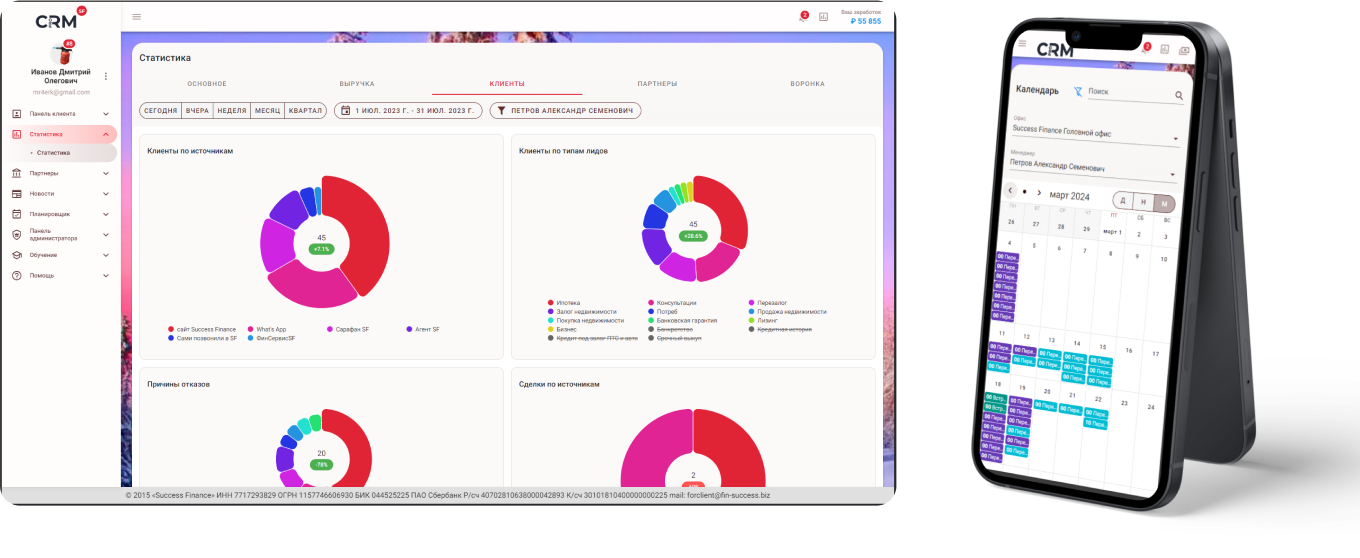Open the three-dot menu beside Иванов Дмитрий Олегович

coord(106,76)
